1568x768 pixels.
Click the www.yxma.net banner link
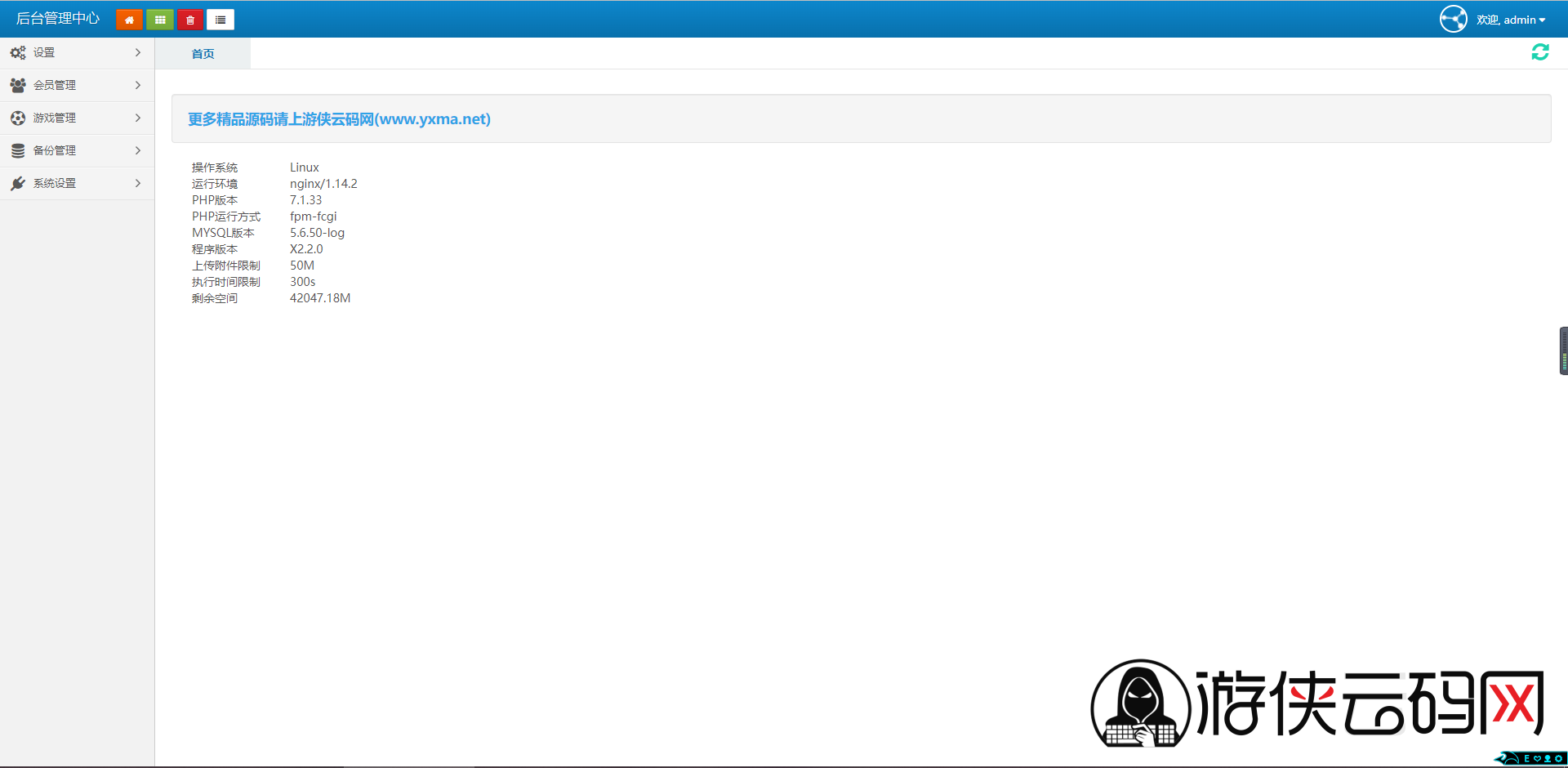tap(339, 119)
